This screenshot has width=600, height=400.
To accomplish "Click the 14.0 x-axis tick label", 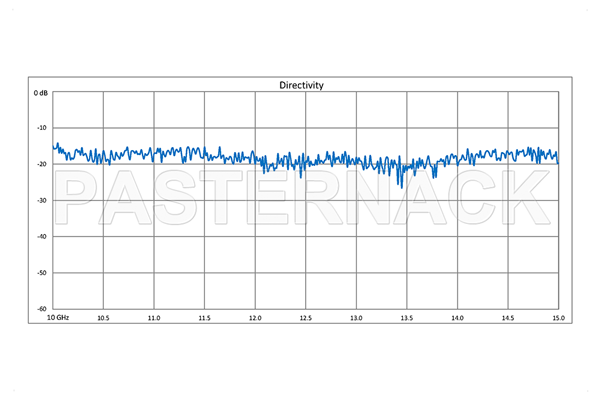I will click(x=456, y=318).
